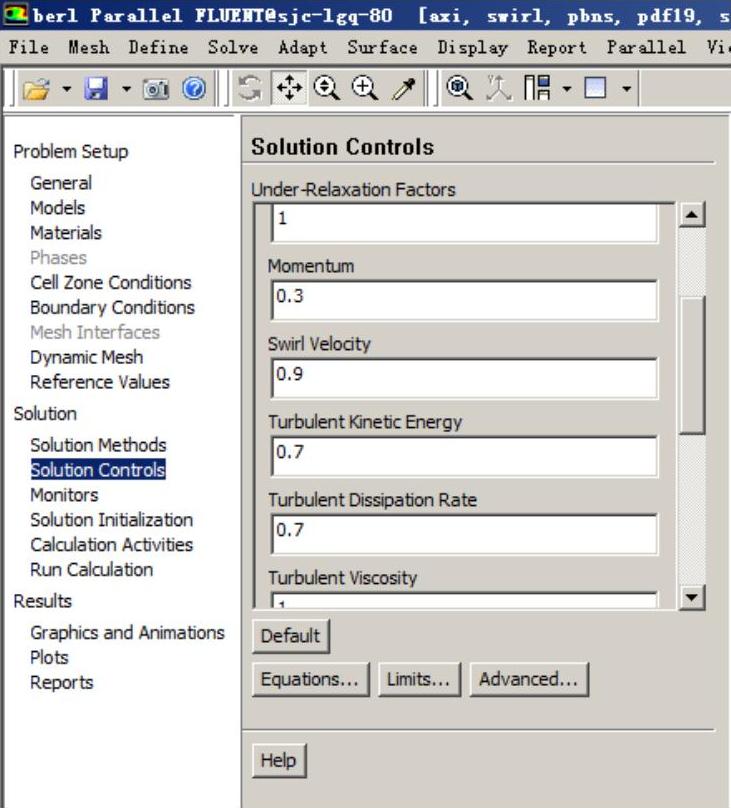Click the axes orientation view icon
The width and height of the screenshot is (731, 808).
coord(498,88)
